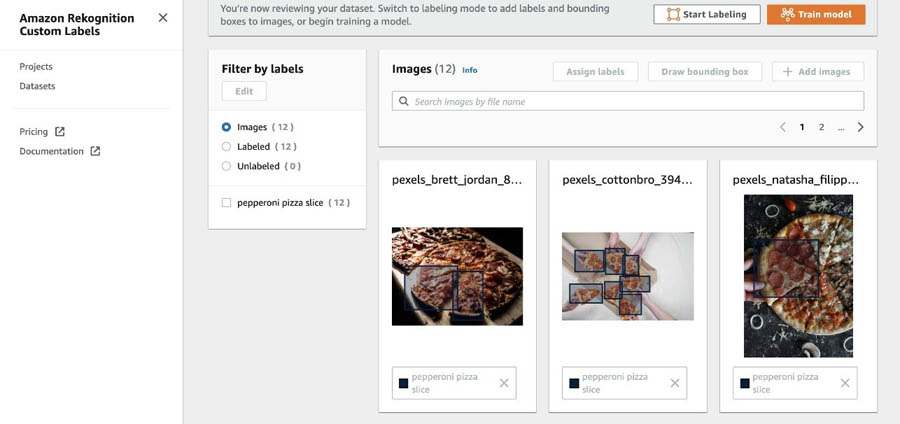Jump to page 2 of the images

click(x=821, y=127)
